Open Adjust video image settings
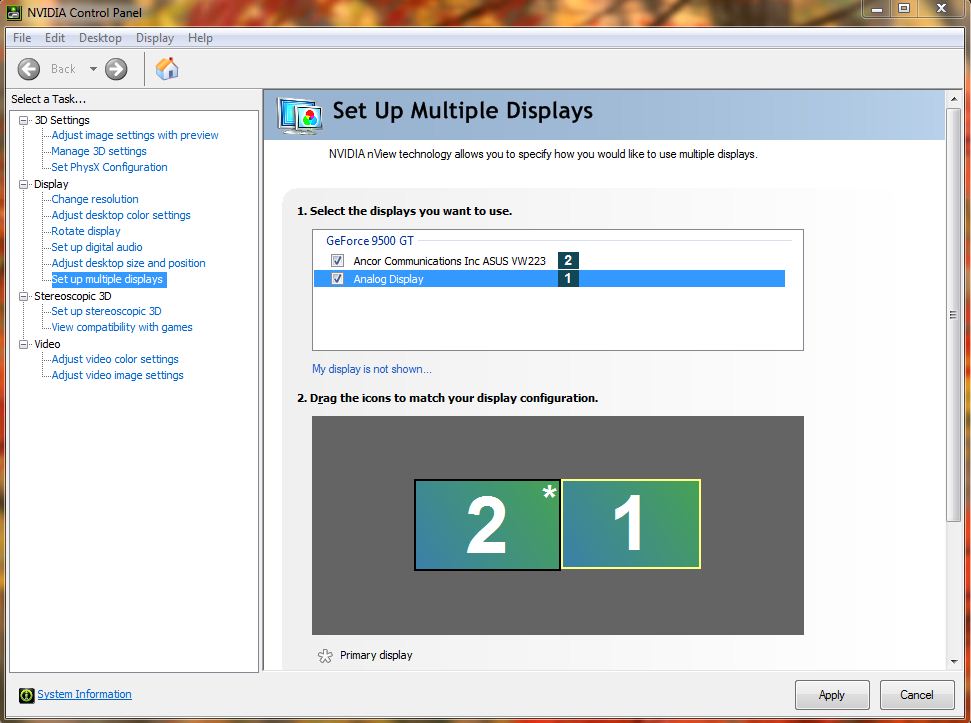 tap(117, 375)
